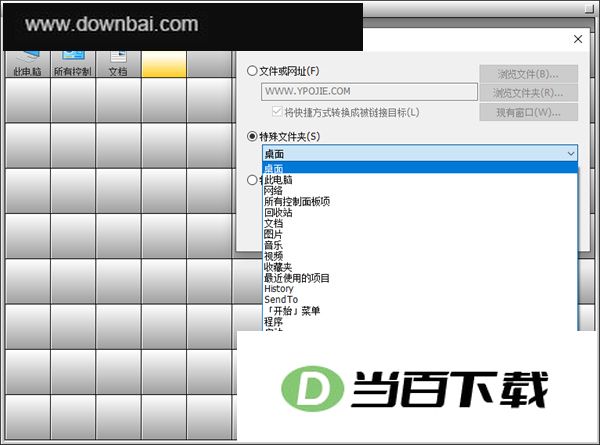Choose 所有控制面板项 in the dropdown list

420,201
